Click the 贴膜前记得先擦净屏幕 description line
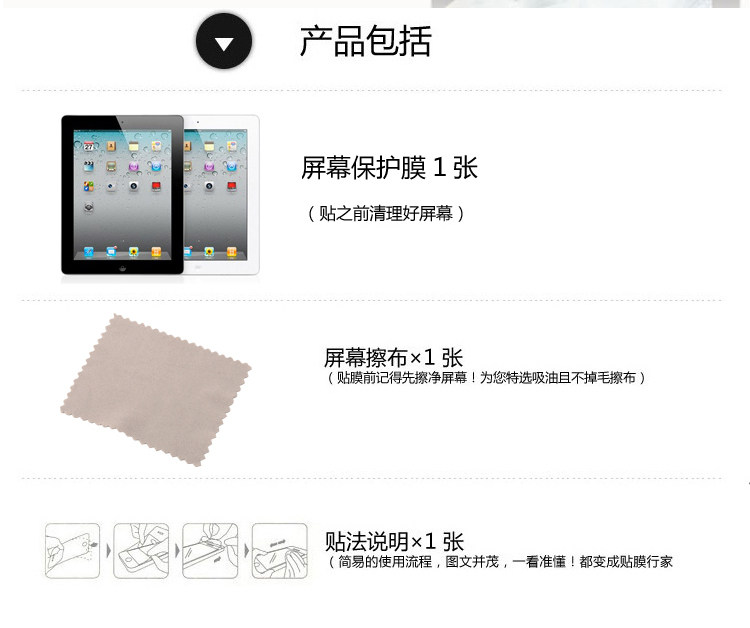 coord(487,378)
